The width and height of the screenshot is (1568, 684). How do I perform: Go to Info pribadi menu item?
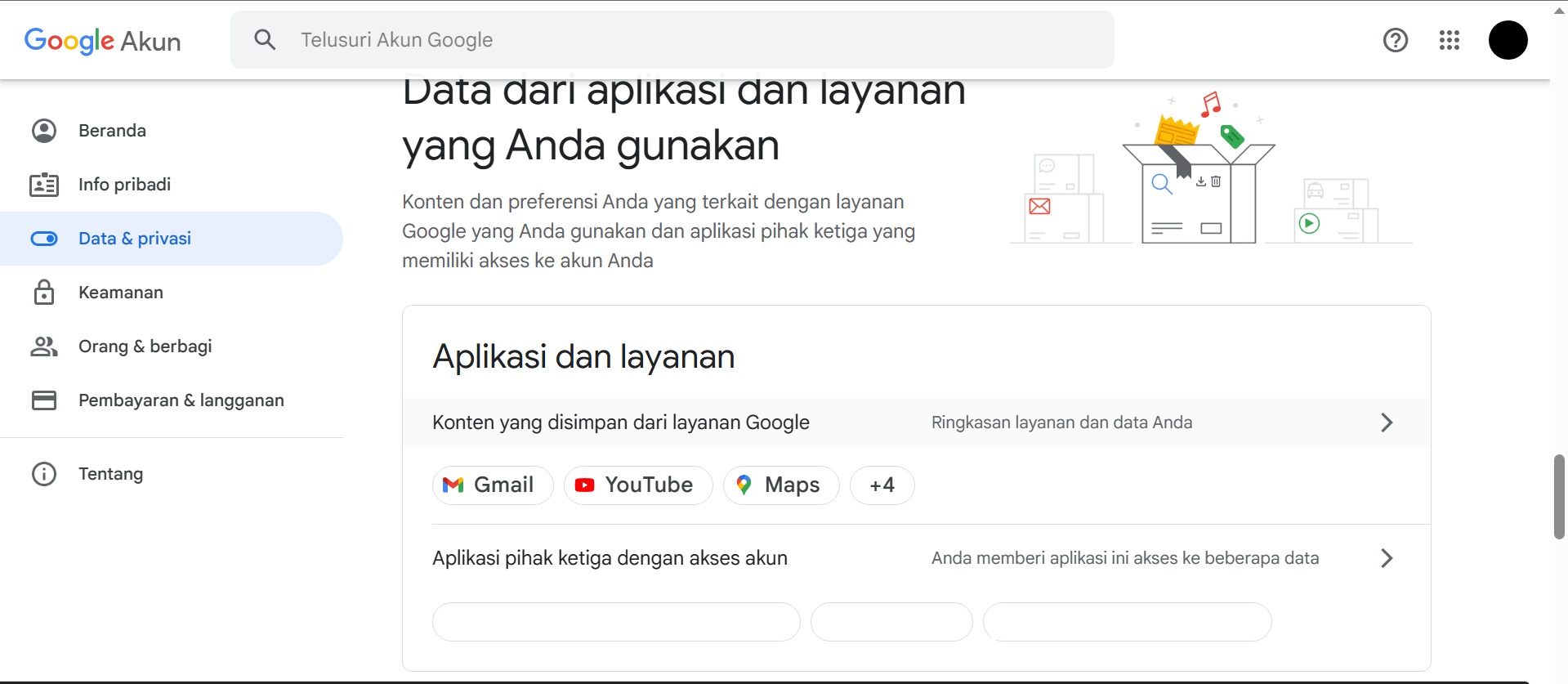pyautogui.click(x=124, y=185)
